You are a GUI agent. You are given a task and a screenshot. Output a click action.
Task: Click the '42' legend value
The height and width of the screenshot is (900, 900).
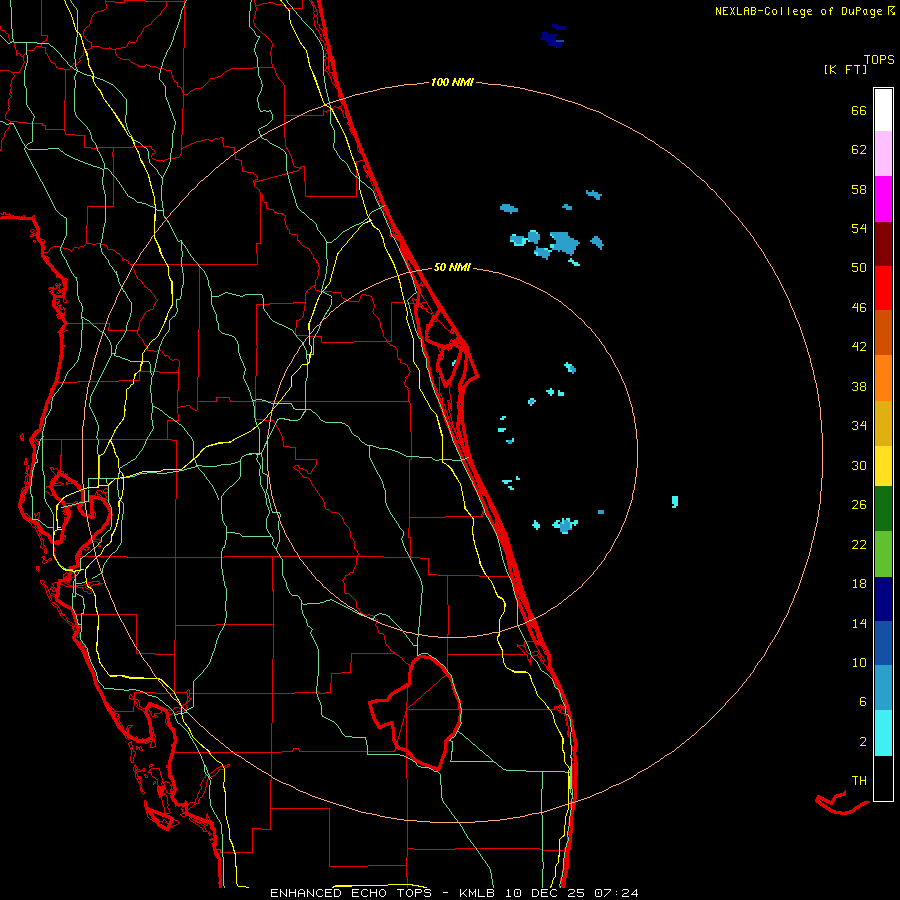[859, 347]
